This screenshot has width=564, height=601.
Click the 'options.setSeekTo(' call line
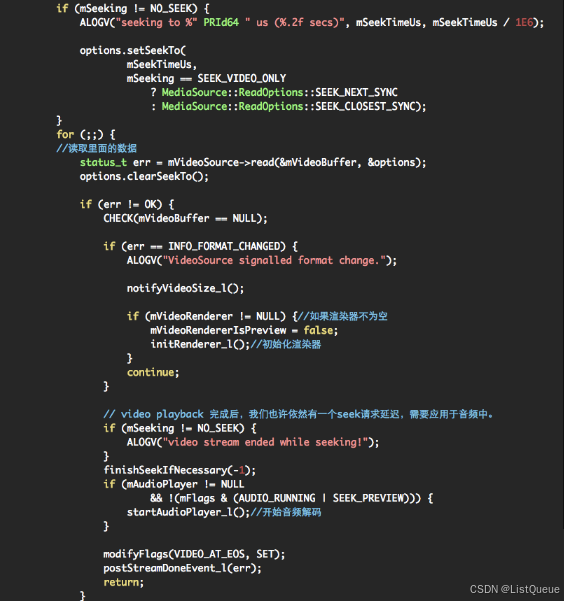click(133, 51)
